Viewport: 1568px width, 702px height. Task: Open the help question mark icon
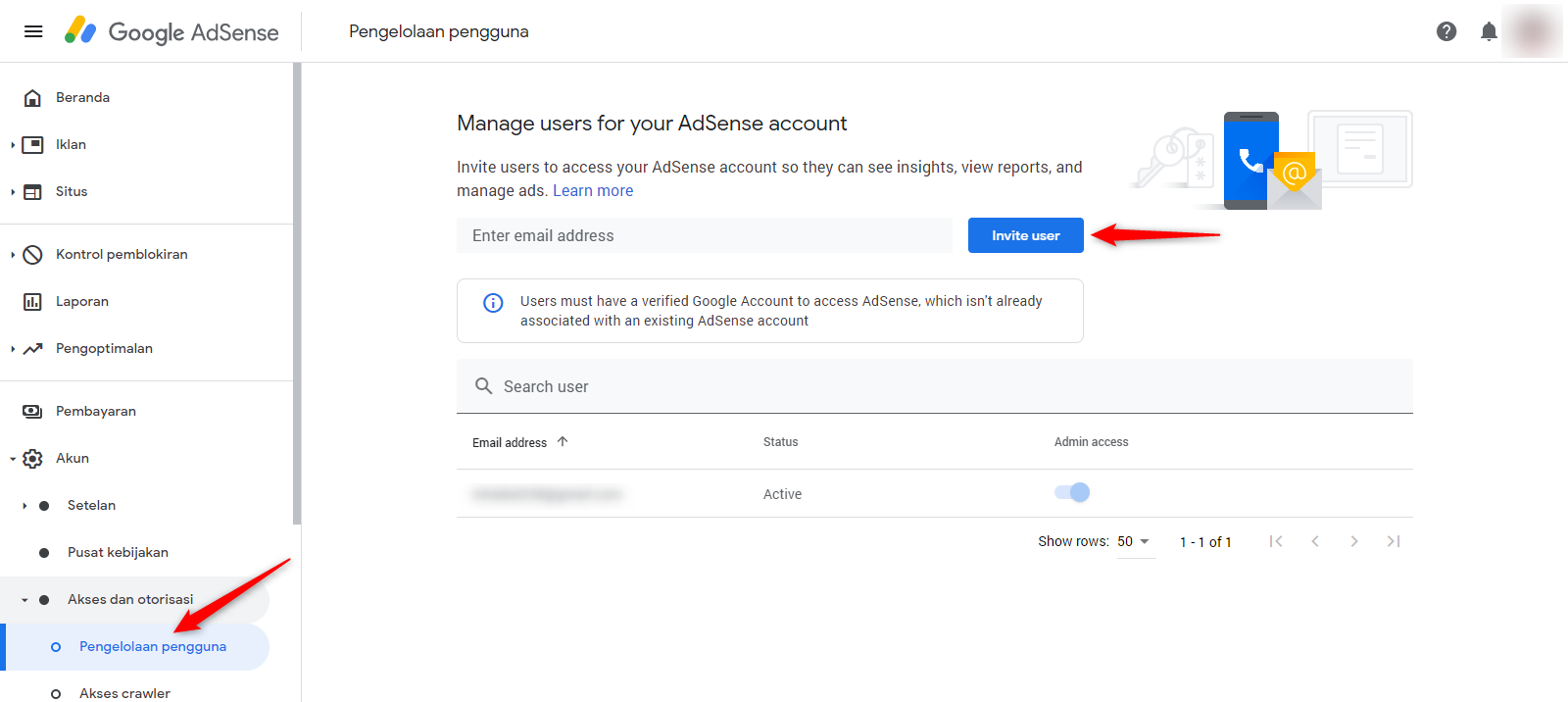point(1446,31)
